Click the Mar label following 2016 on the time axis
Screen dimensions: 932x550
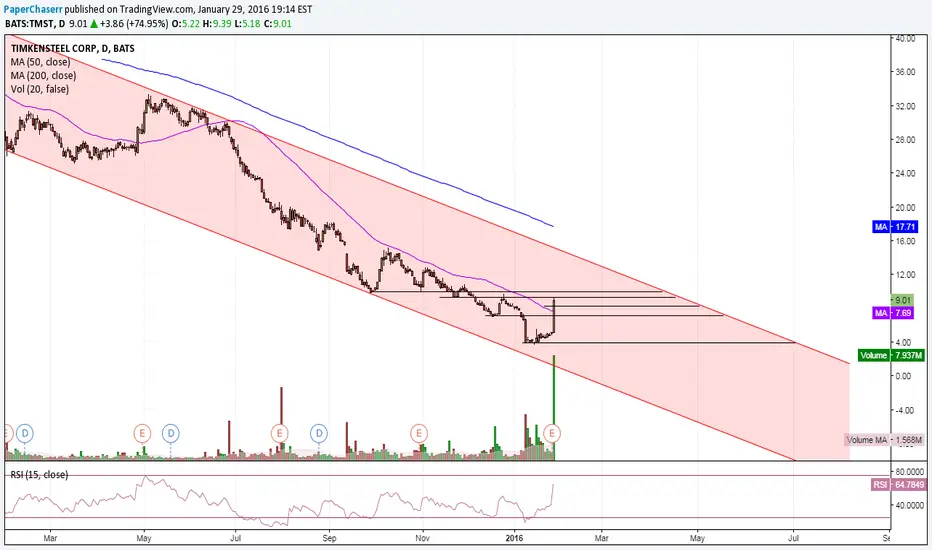point(601,538)
